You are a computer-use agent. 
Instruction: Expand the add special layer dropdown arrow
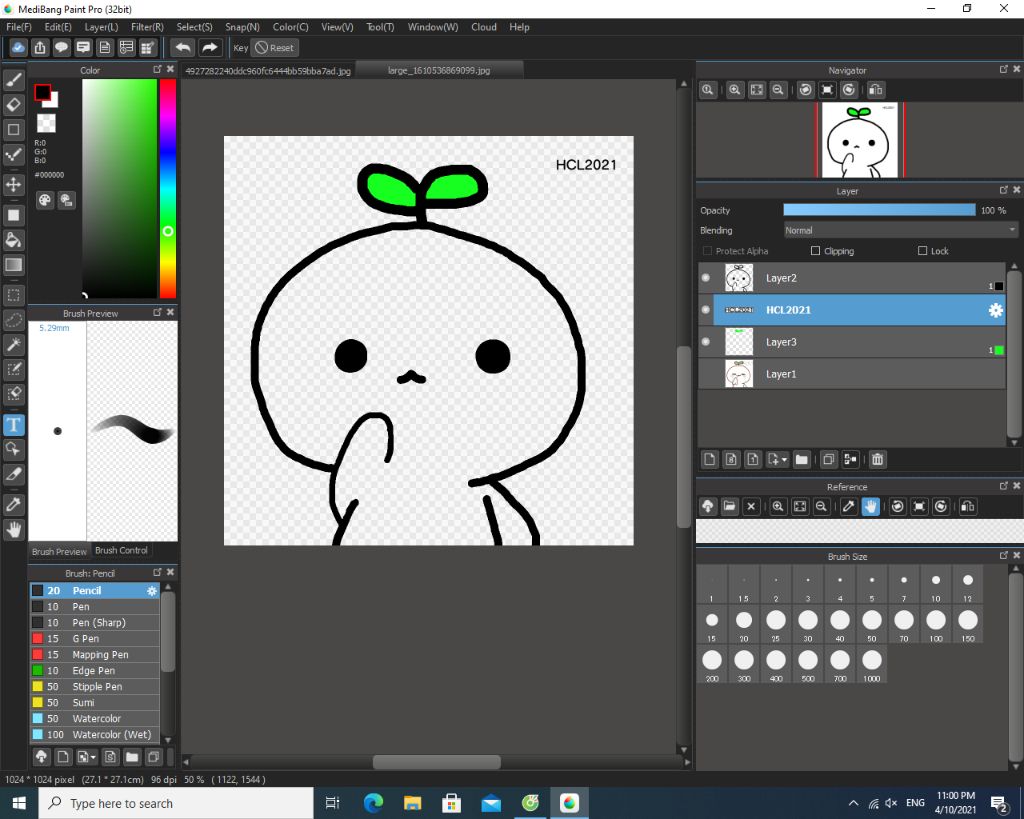point(784,460)
